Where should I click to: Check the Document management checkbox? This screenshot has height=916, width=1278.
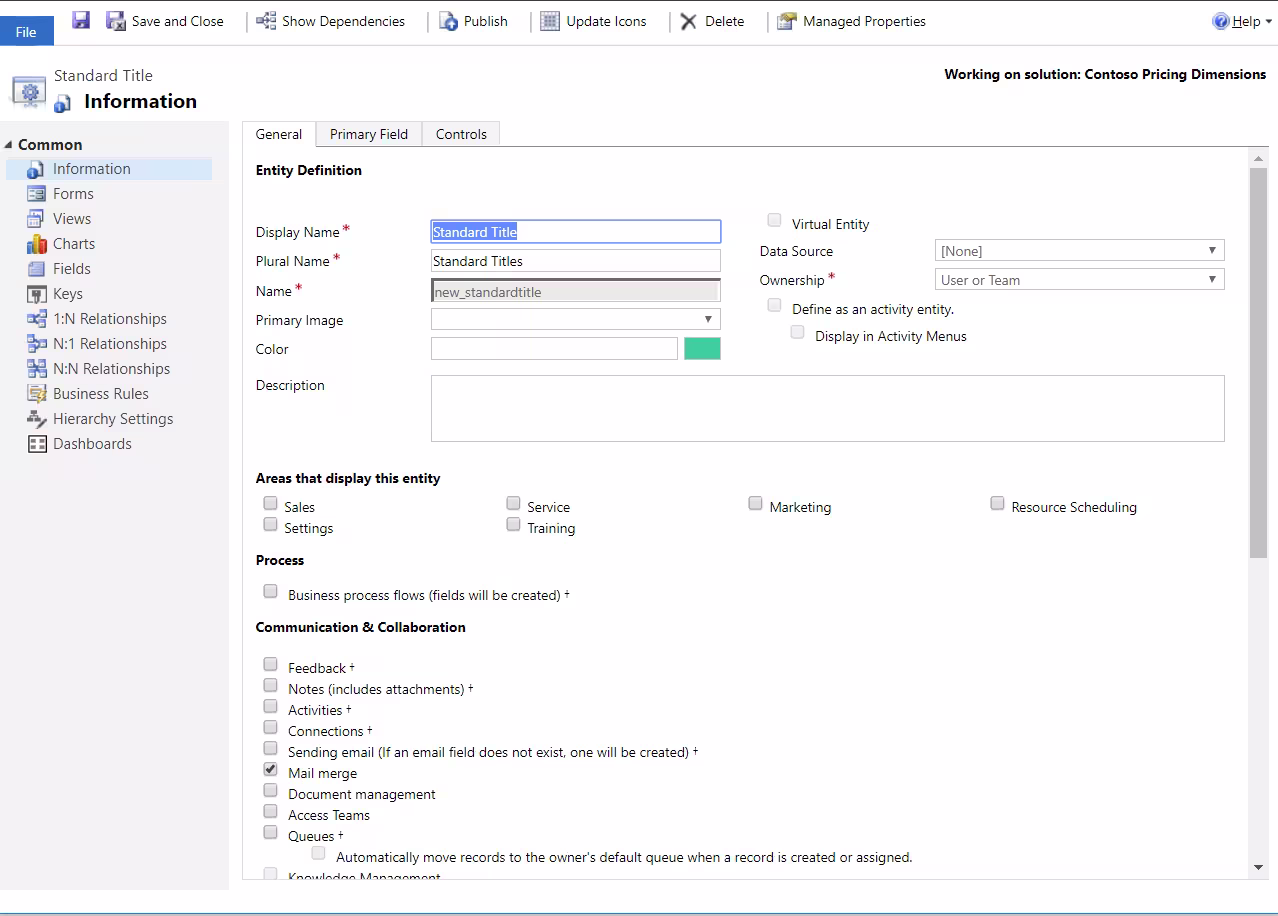tap(270, 790)
